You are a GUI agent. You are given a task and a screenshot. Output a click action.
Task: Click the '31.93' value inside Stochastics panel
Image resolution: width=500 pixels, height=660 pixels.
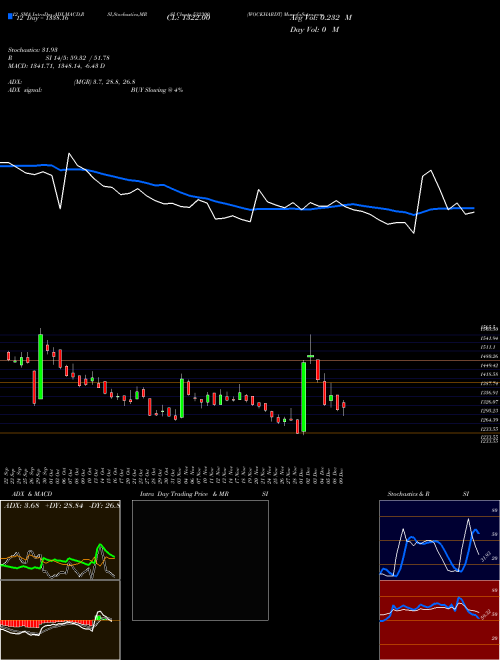coord(484,556)
